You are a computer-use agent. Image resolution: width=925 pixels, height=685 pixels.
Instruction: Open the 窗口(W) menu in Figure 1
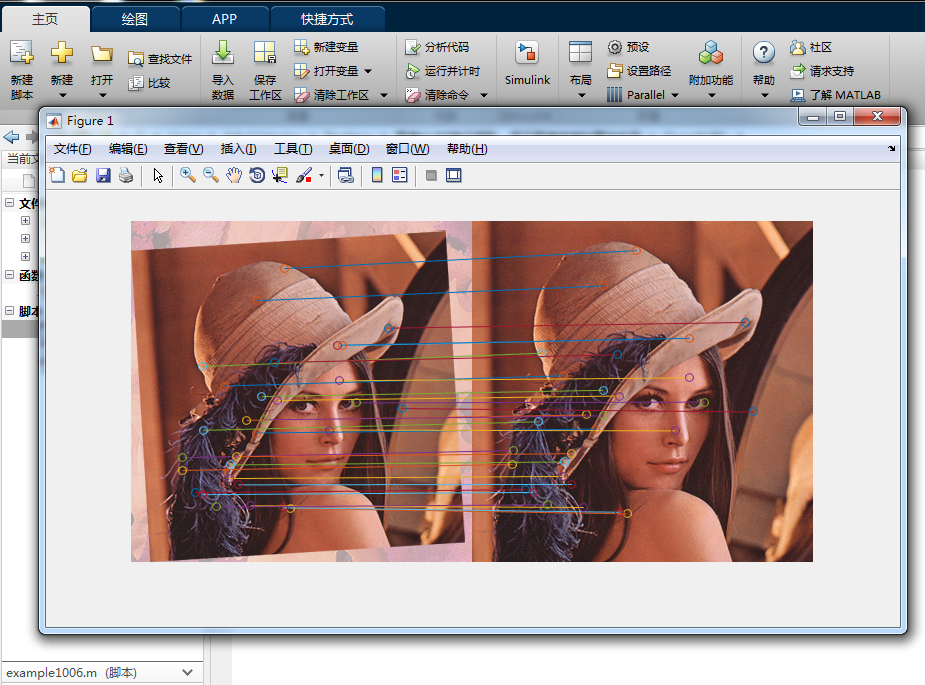[x=408, y=149]
